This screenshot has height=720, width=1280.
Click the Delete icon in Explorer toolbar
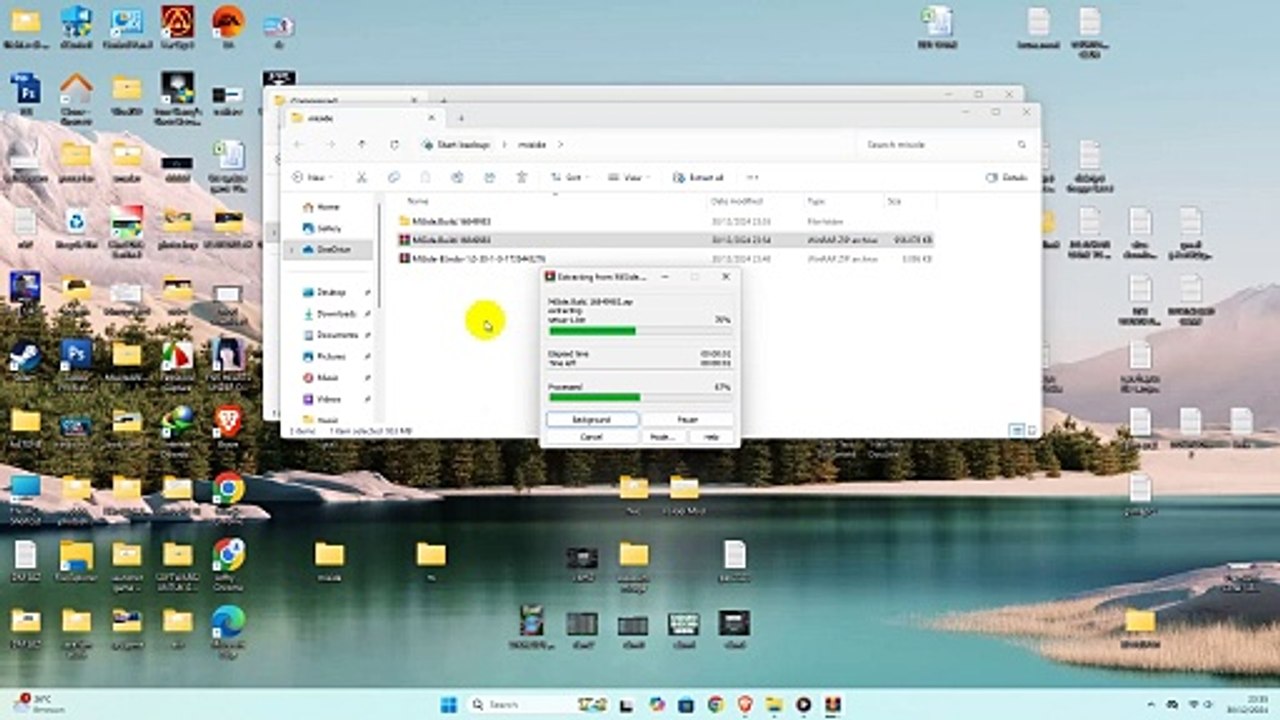[x=521, y=177]
